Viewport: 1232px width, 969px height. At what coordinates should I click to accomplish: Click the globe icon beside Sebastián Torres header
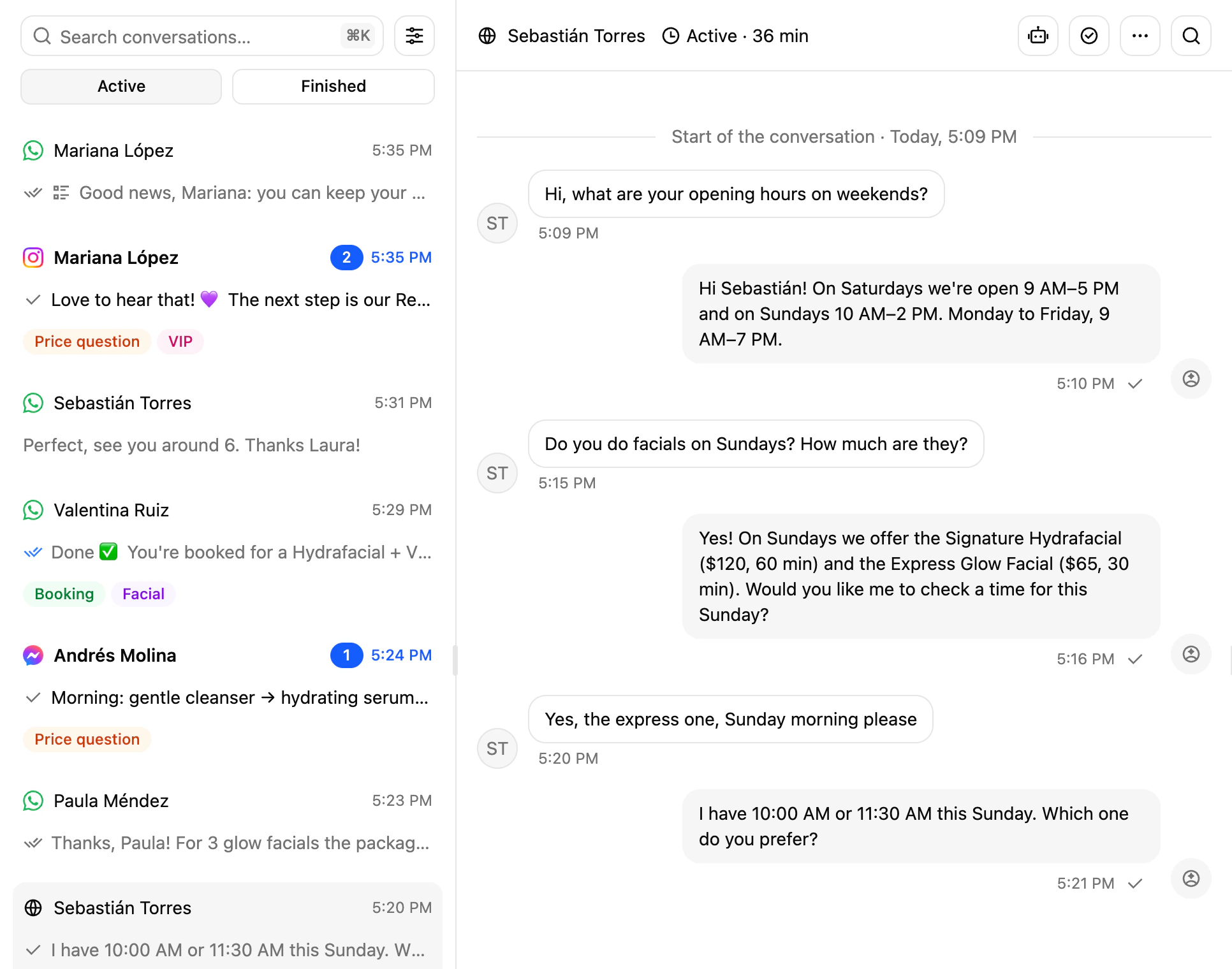487,36
